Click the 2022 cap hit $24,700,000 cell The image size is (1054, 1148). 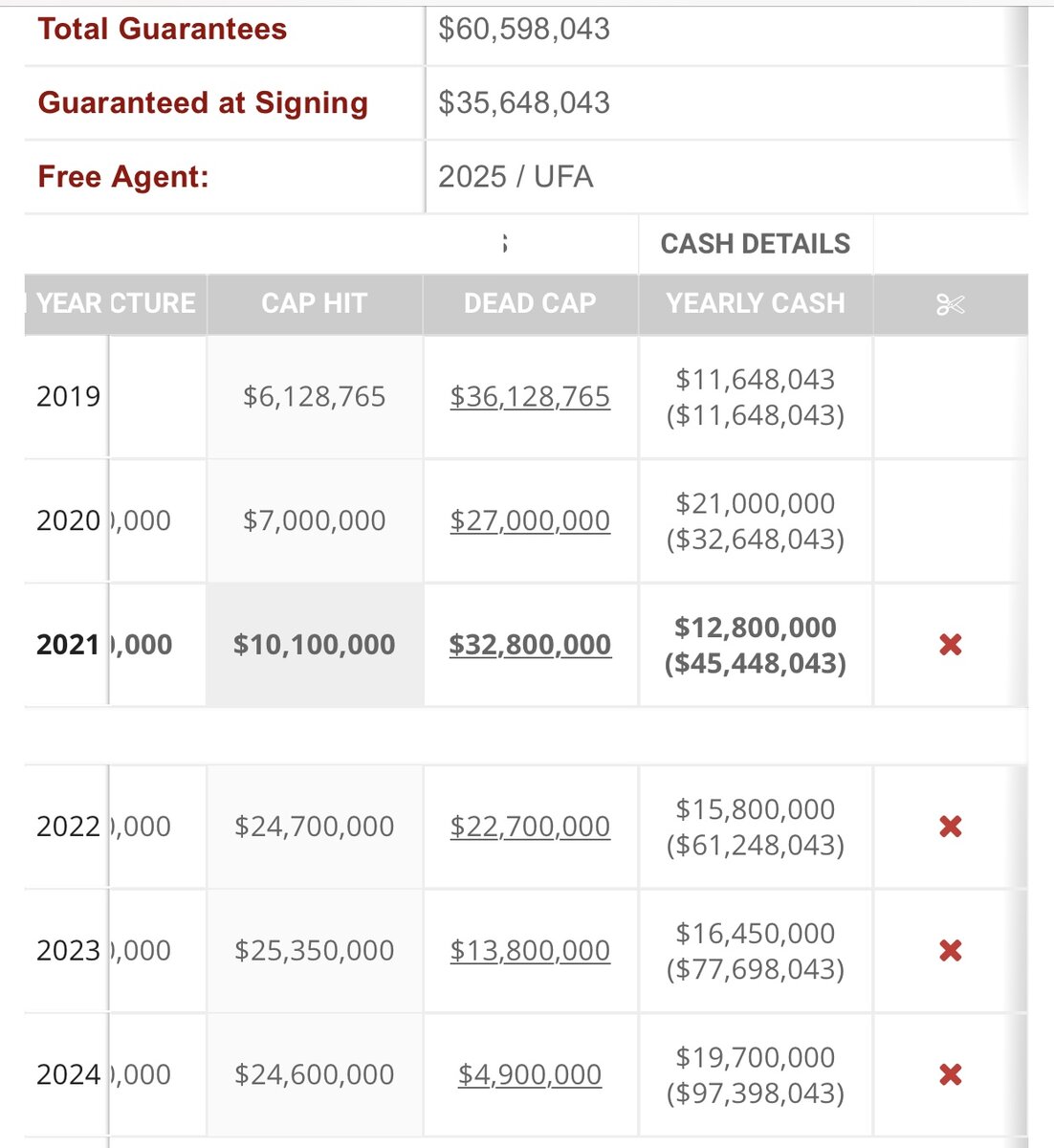point(314,827)
